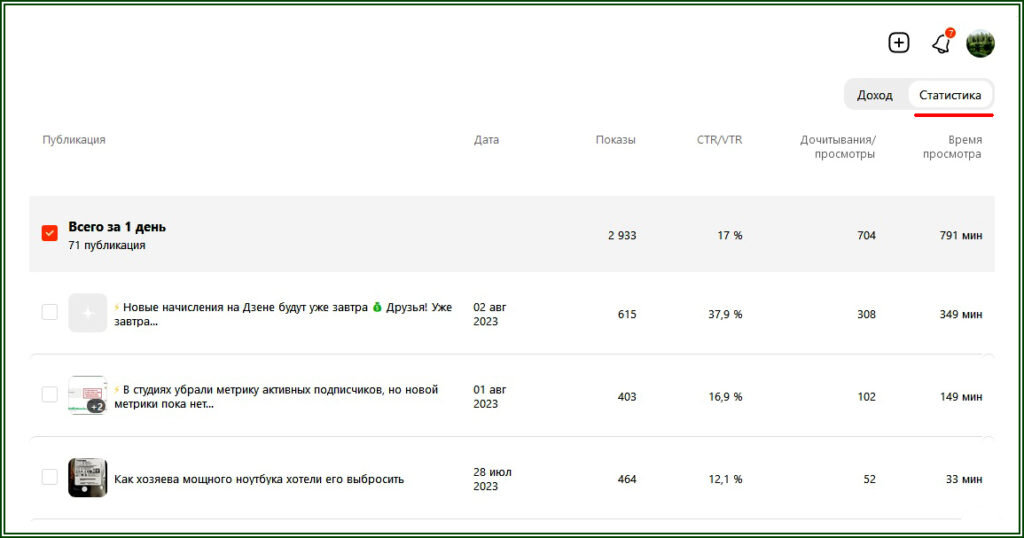Tick the checkbox for В студиях убрали post
Viewport: 1024px width, 538px height.
click(x=49, y=394)
